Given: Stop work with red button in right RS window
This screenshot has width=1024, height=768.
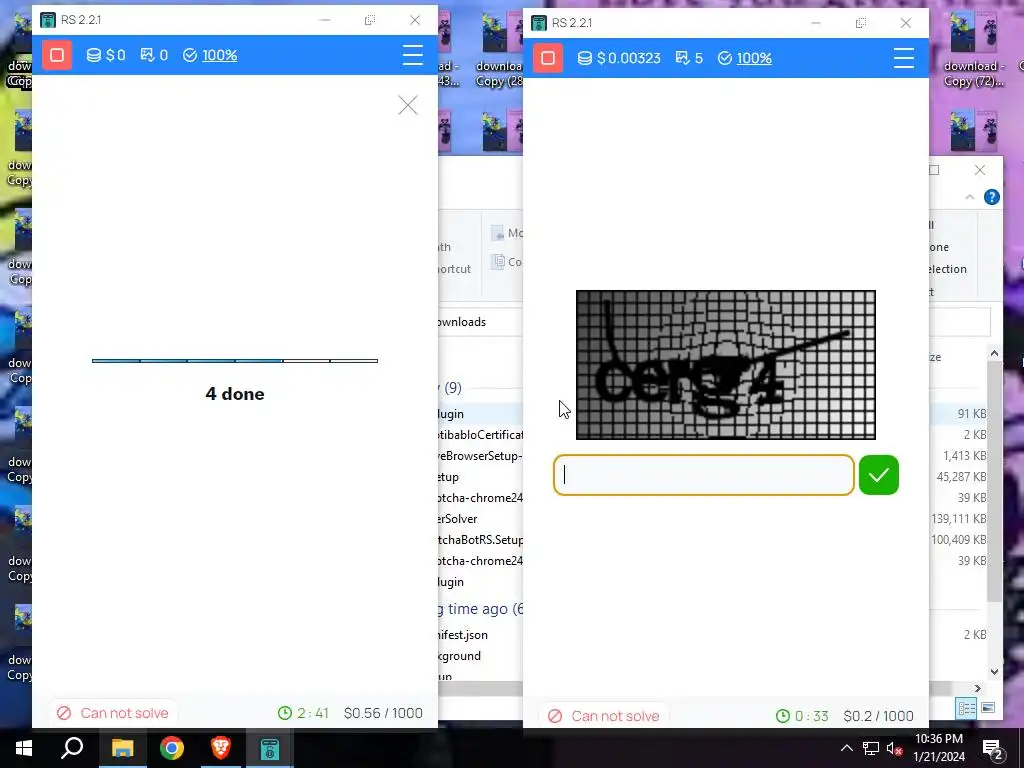Looking at the screenshot, I should tap(548, 58).
